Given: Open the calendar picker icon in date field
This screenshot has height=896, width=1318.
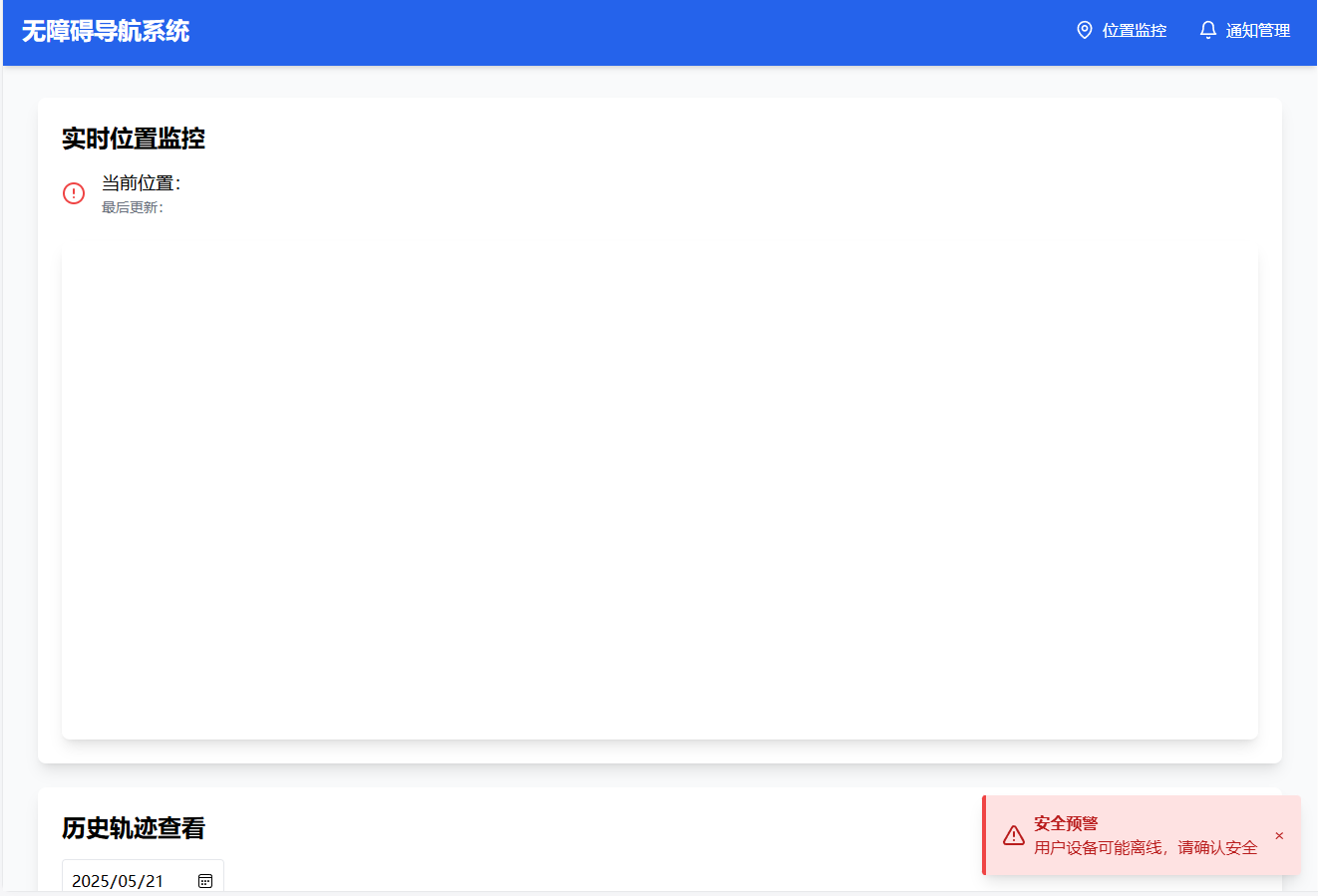Looking at the screenshot, I should click(205, 881).
